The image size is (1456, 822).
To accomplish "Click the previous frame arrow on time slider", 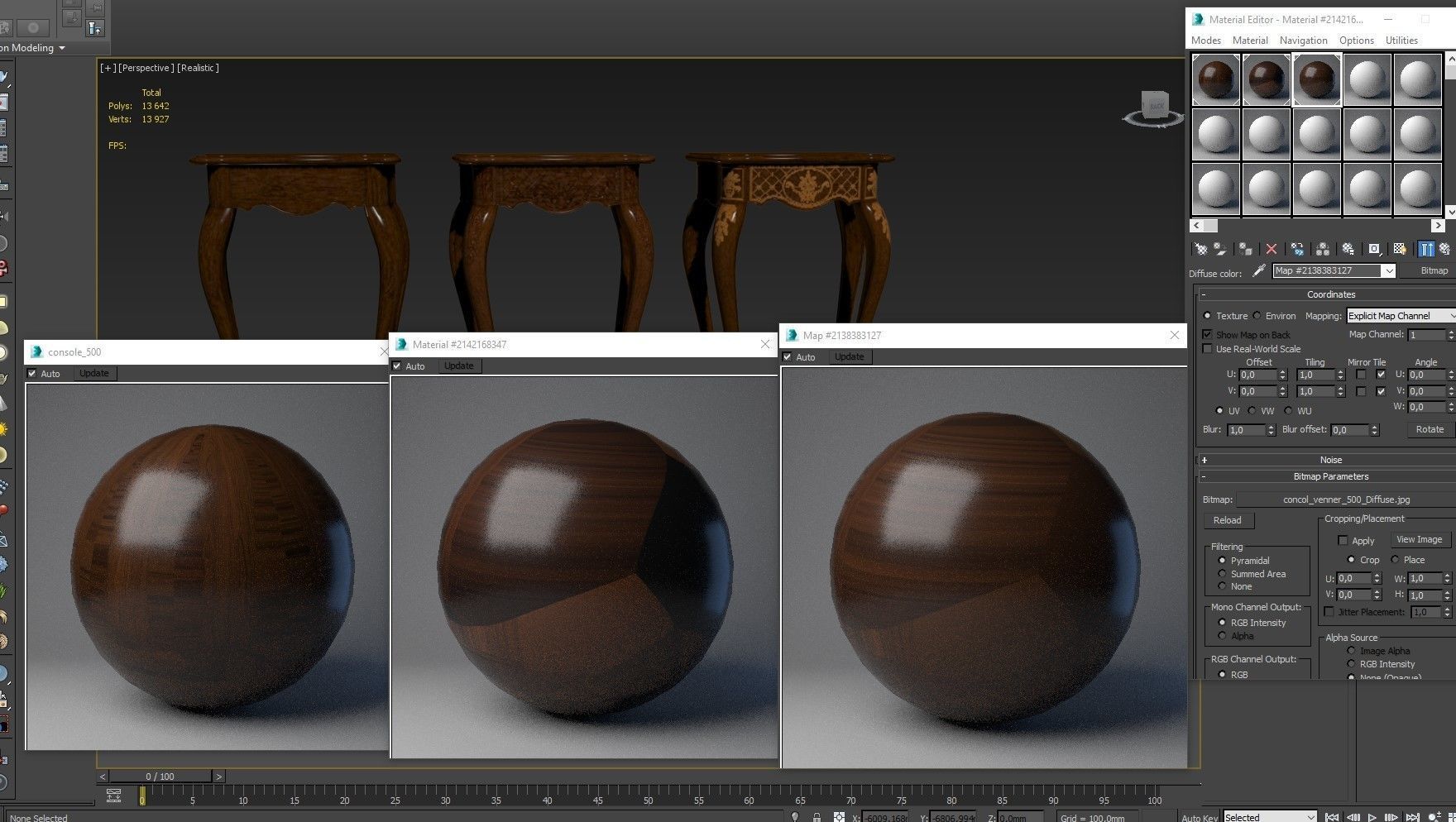I will (103, 777).
